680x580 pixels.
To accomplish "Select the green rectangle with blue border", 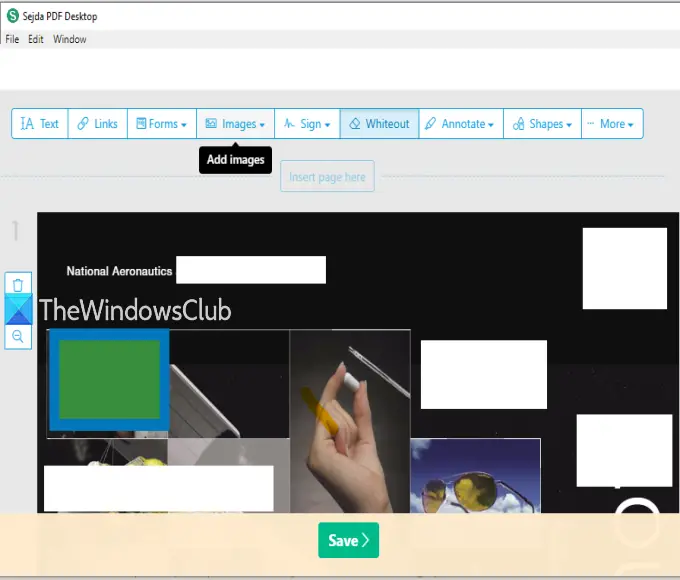I will point(109,380).
